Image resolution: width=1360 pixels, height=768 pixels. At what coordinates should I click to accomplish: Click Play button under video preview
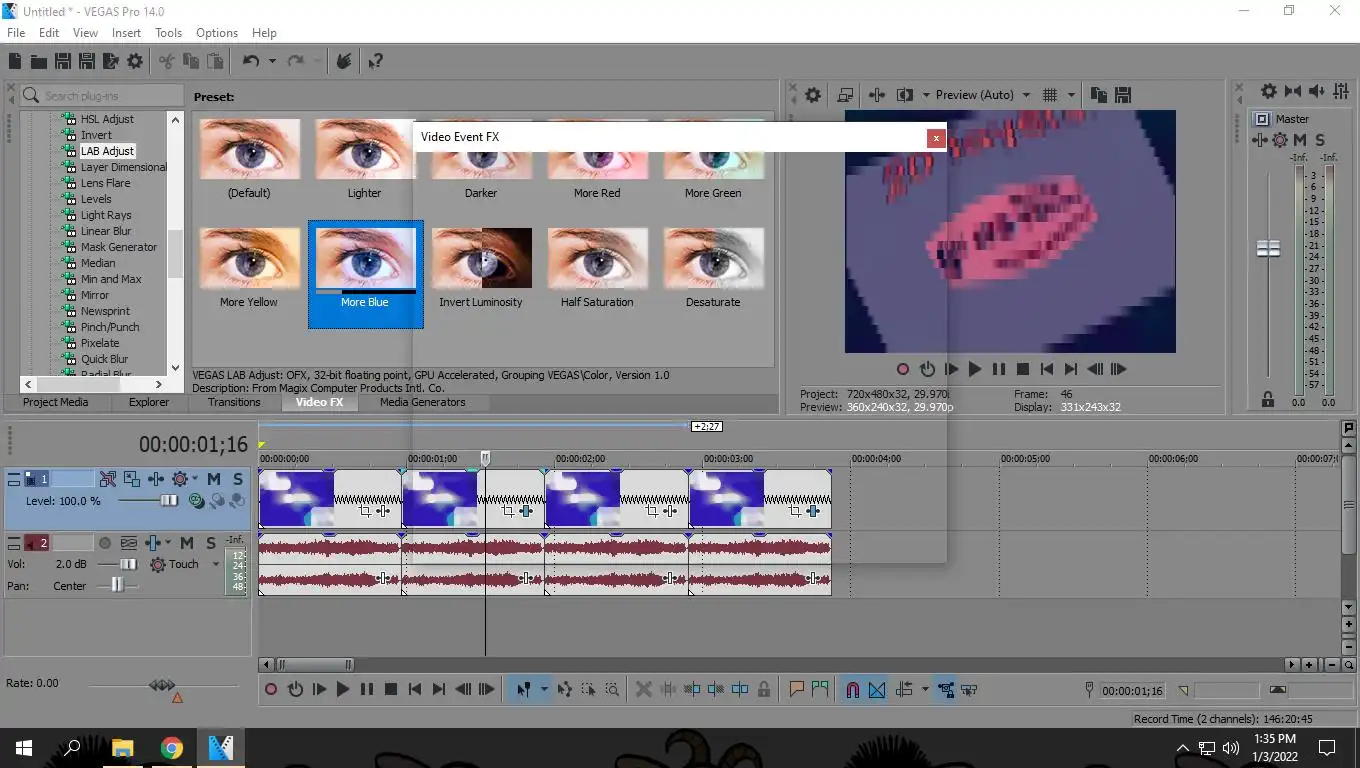click(x=974, y=369)
